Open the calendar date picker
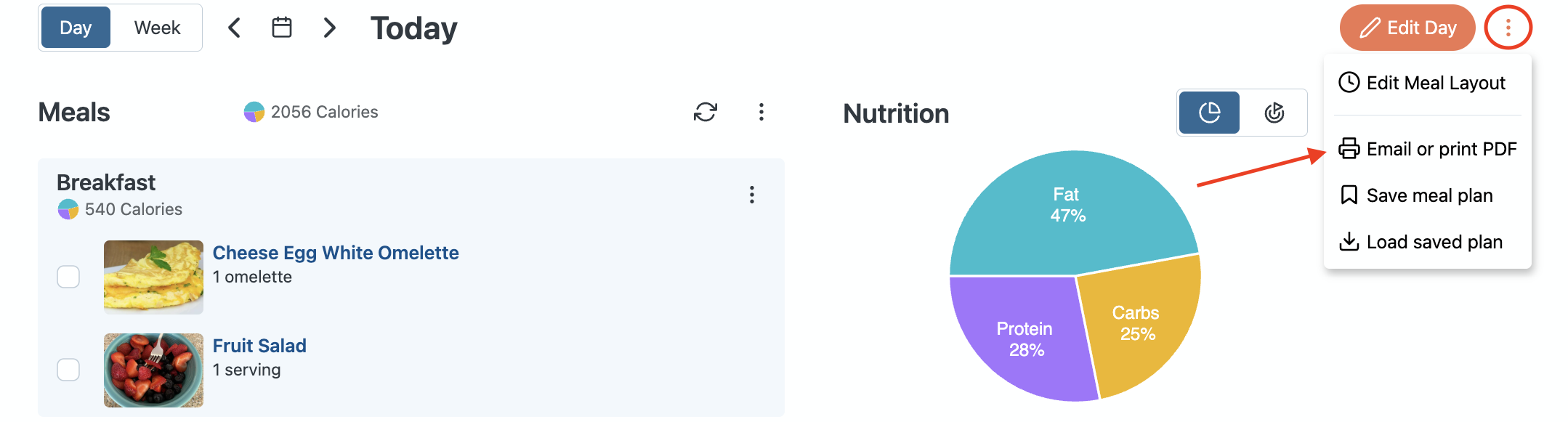This screenshot has width=1568, height=422. click(281, 28)
